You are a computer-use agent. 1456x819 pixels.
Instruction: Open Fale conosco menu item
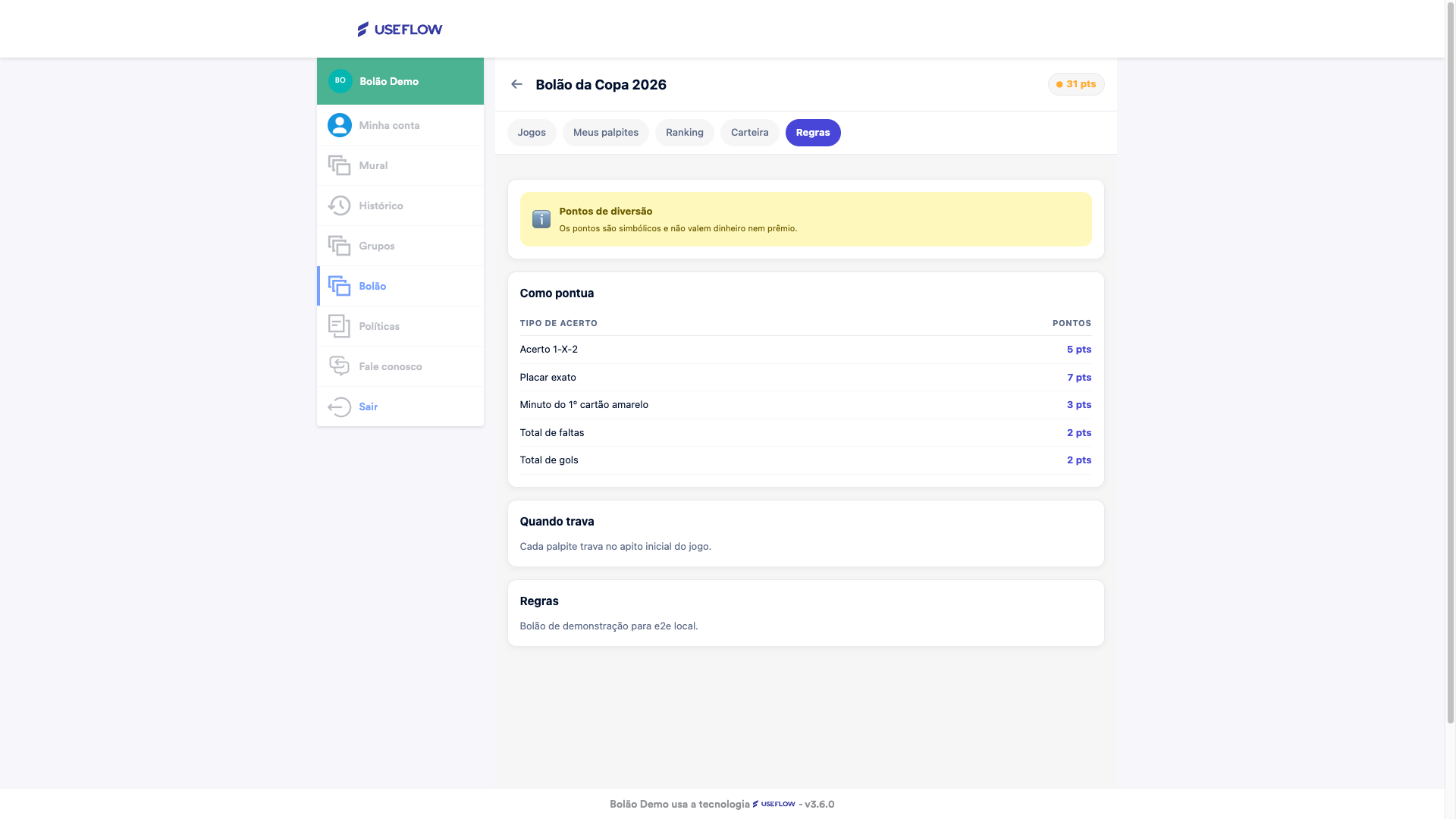(400, 366)
